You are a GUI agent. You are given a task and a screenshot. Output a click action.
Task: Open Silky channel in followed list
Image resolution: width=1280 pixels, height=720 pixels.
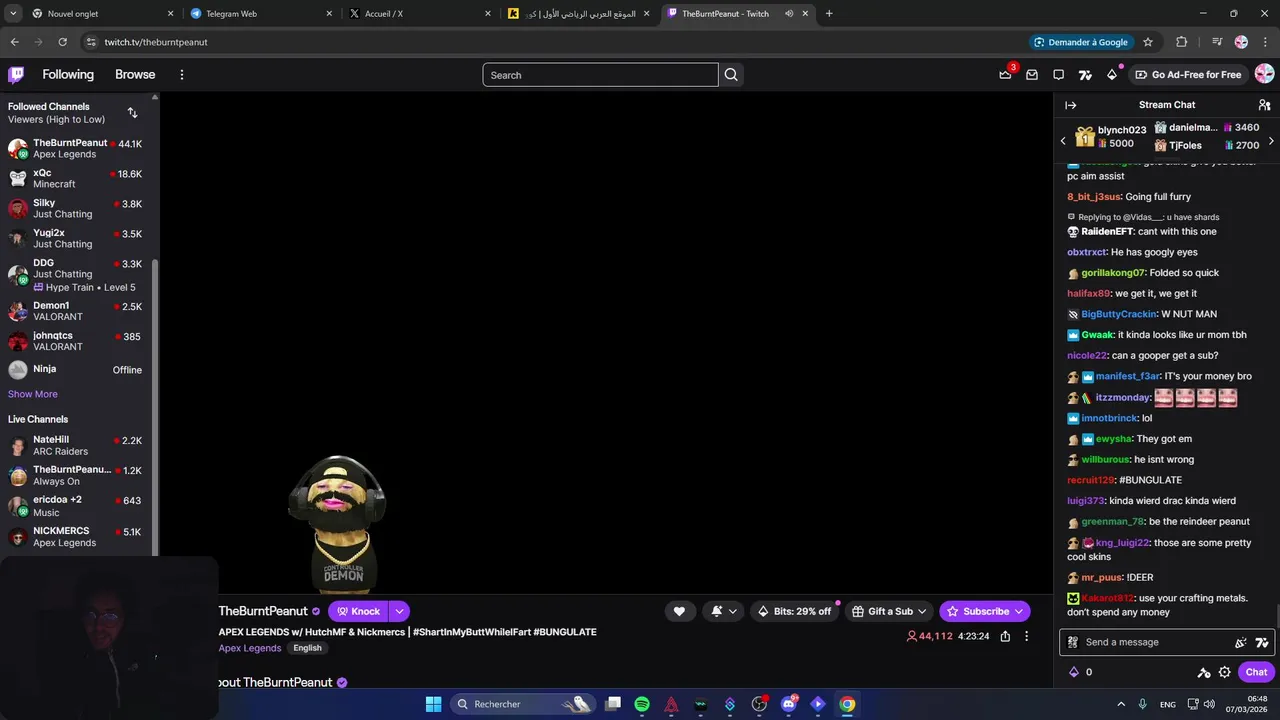click(x=77, y=208)
